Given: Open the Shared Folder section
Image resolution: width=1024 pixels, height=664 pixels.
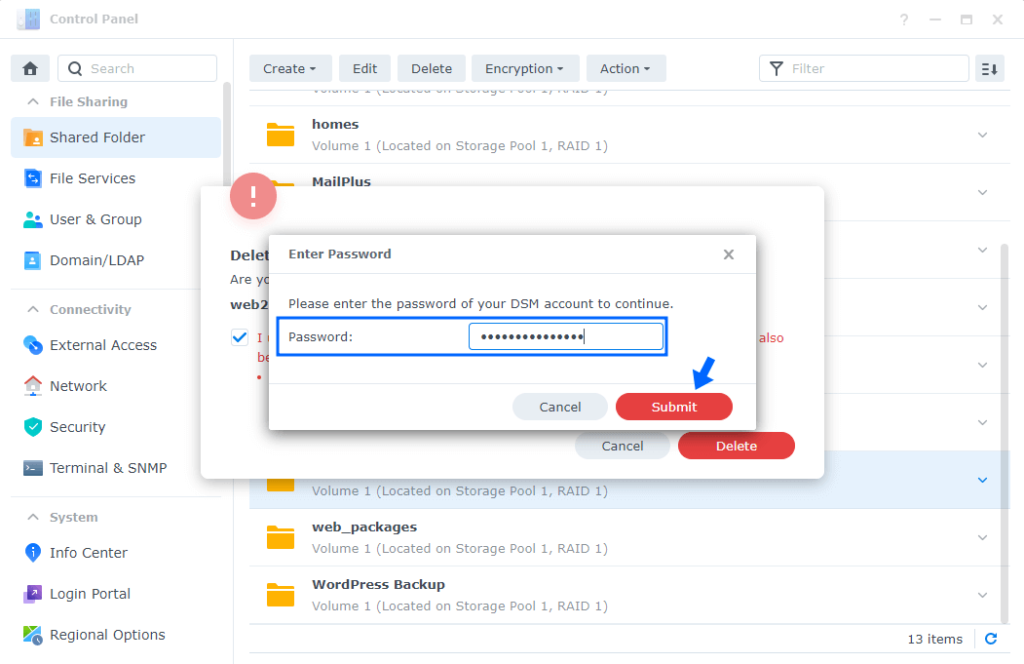Looking at the screenshot, I should (96, 136).
